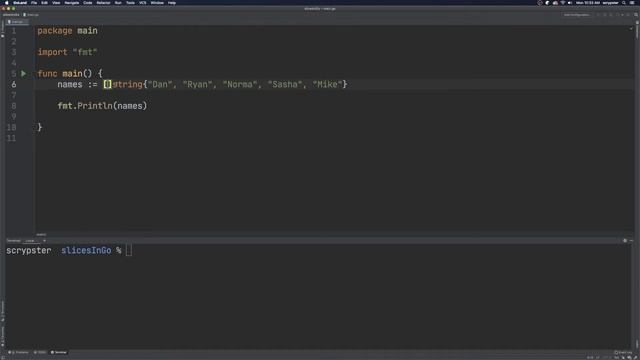
Task: Open the TODO tool window button
Action: click(x=40, y=352)
